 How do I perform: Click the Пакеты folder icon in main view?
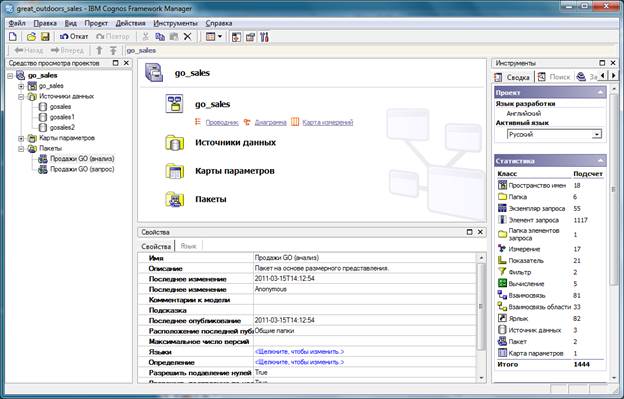[x=174, y=199]
